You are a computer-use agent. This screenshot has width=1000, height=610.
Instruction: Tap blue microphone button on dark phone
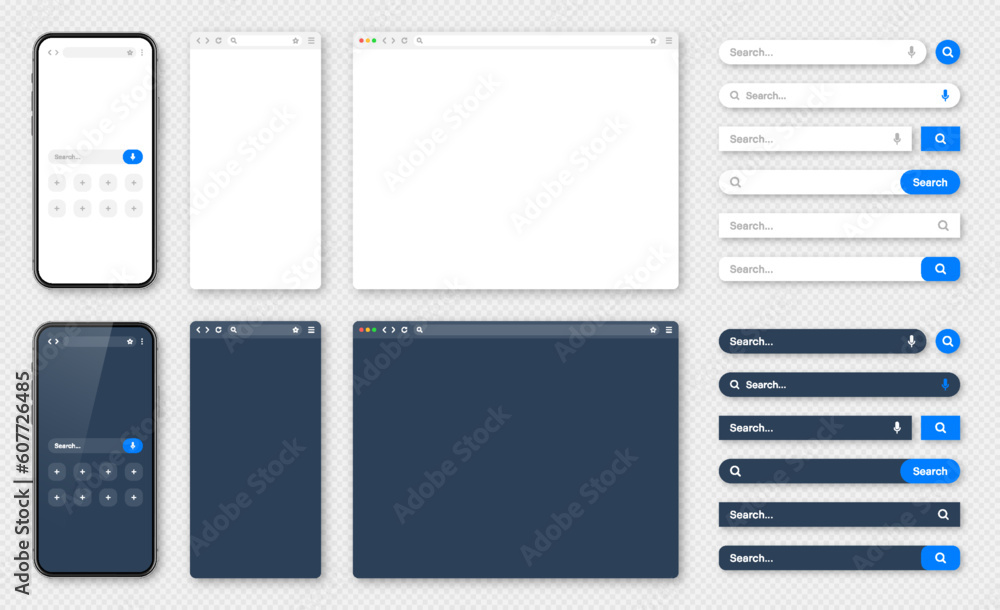[x=133, y=445]
